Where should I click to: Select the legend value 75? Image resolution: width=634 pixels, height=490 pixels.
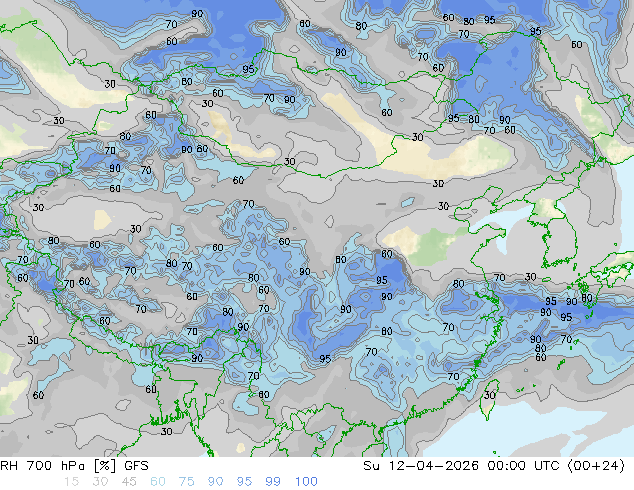[x=186, y=482]
